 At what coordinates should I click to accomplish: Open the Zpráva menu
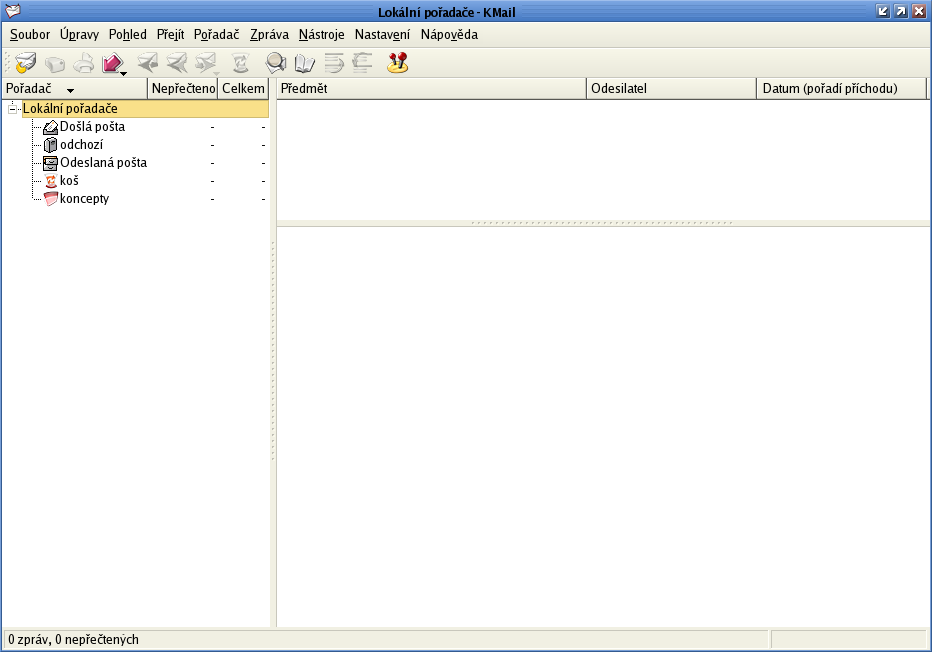[x=269, y=34]
